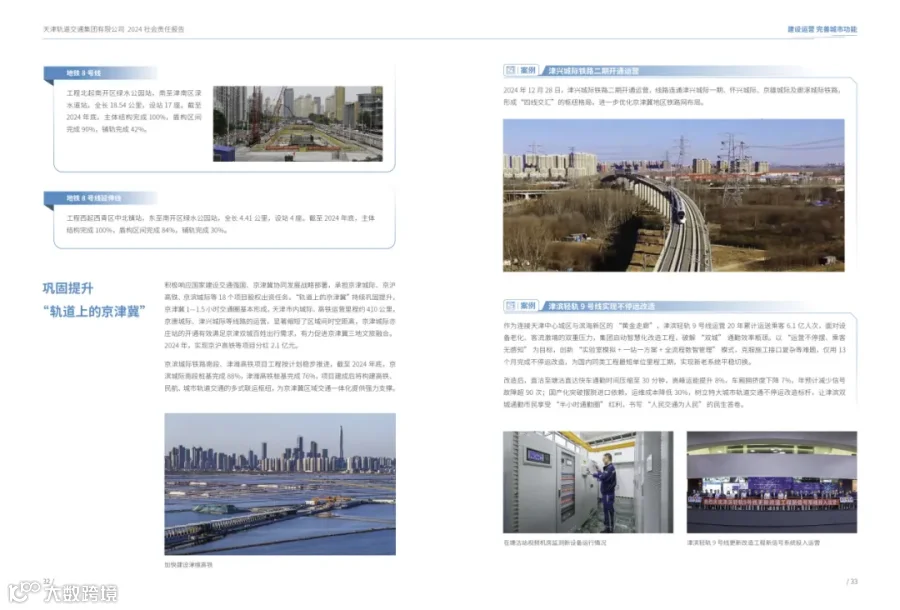Screen dimensions: 900x610
Task: Click the paragraph starting 积极响应国家建设交通强国
Action: point(280,315)
